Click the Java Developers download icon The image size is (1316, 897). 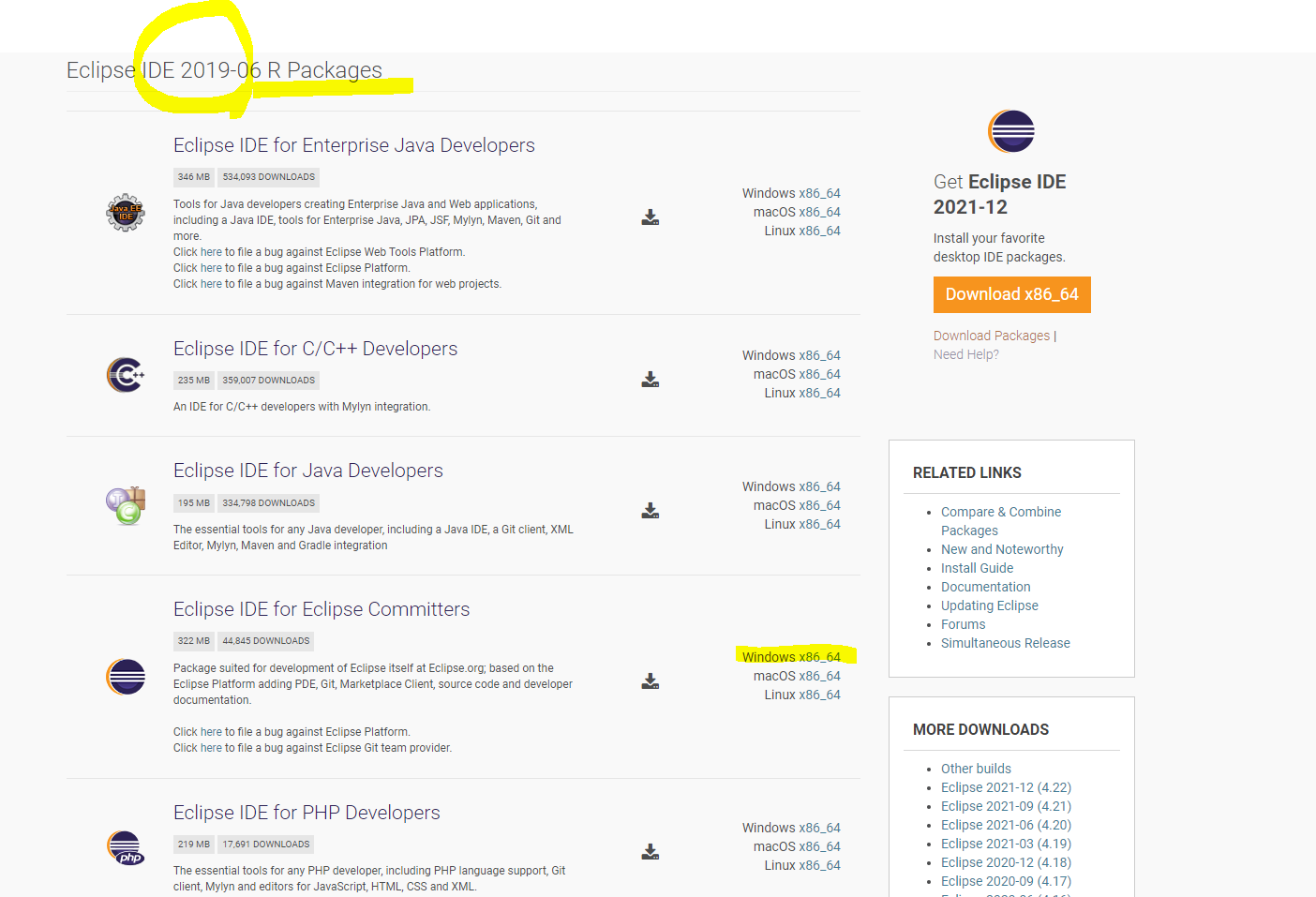[x=651, y=511]
